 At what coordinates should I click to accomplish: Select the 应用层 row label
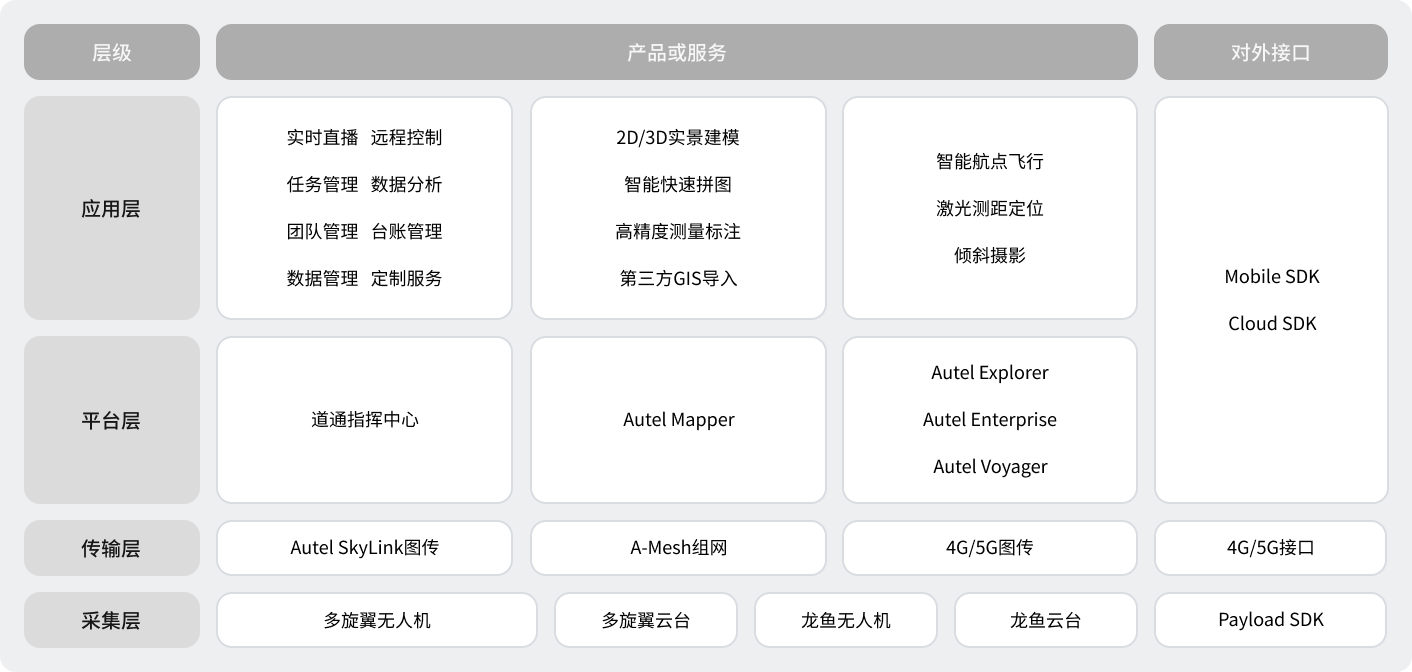(x=112, y=208)
